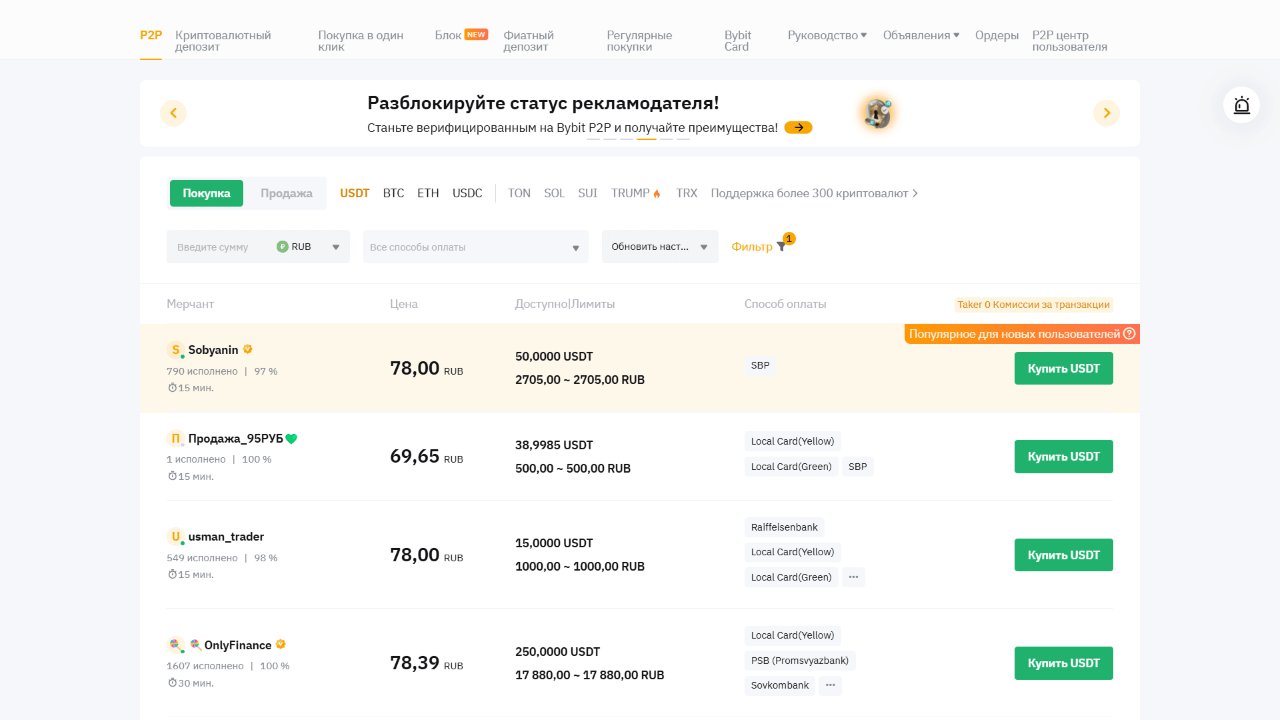
Task: Click the banner previous arrow
Action: coord(173,113)
